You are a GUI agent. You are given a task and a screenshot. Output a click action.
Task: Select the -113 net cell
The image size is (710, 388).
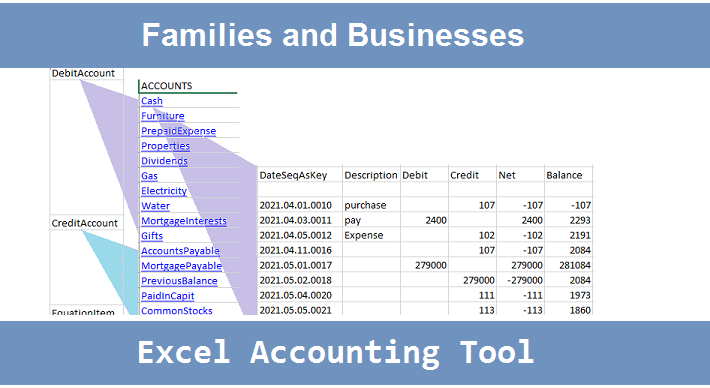(x=520, y=310)
